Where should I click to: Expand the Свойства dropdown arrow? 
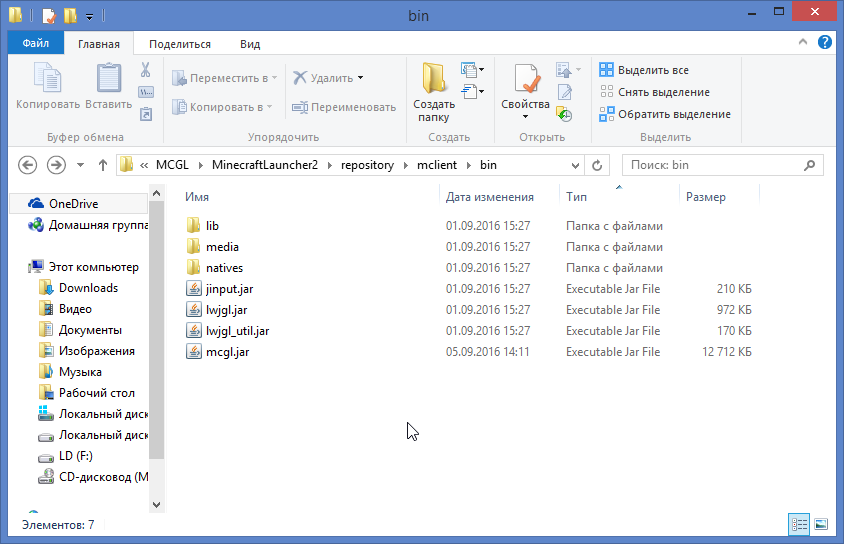point(525,117)
